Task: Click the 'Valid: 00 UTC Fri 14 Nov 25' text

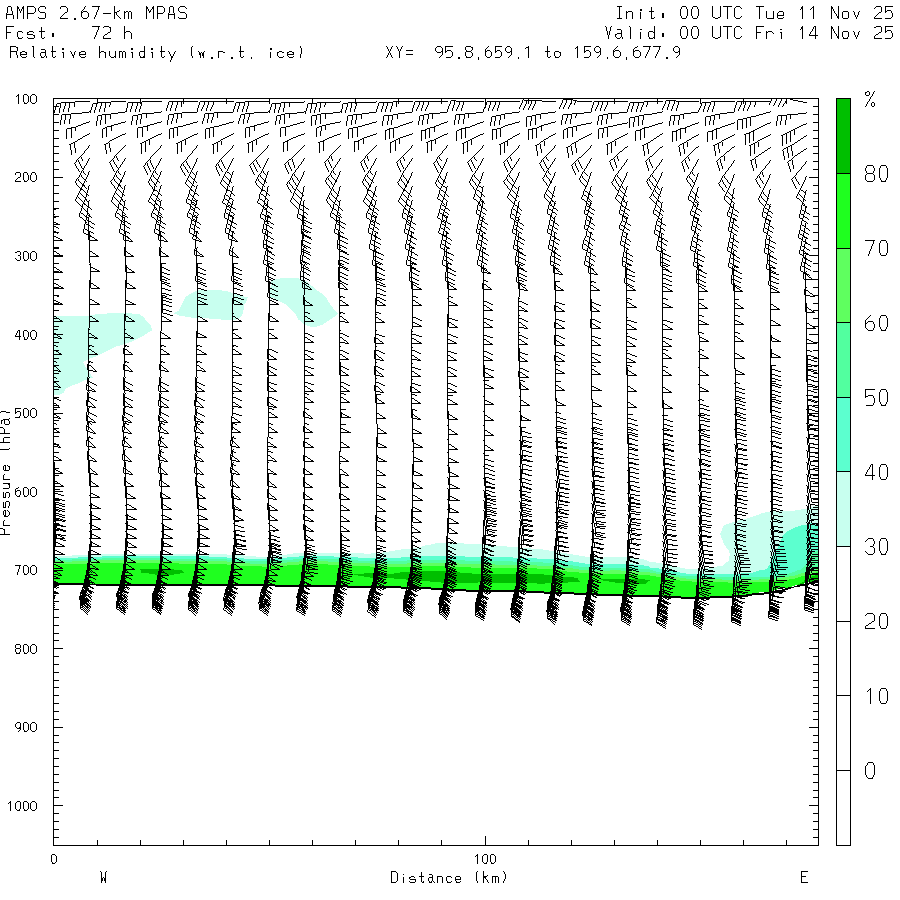Action: pos(749,33)
